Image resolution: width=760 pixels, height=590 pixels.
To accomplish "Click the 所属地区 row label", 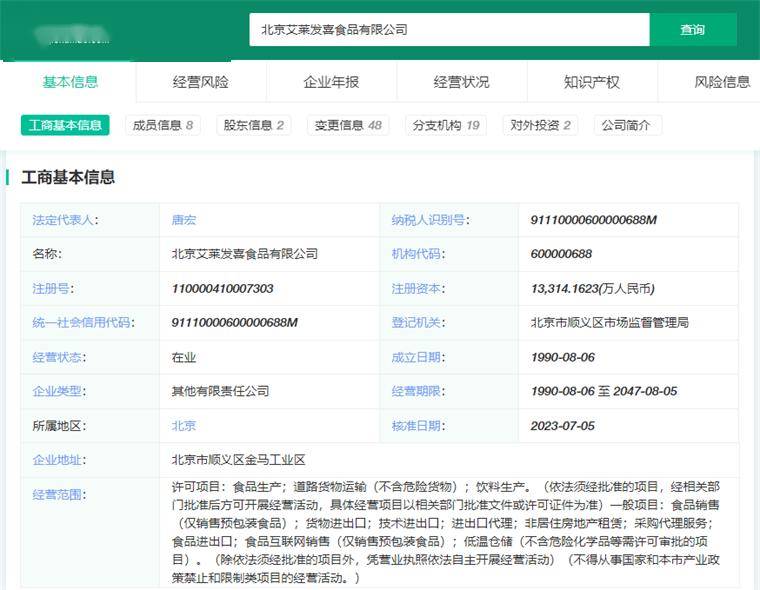I will 59,426.
